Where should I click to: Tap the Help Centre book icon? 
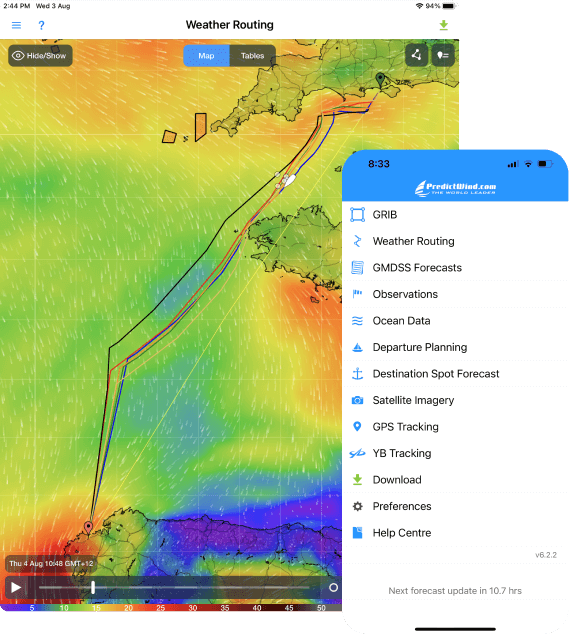tap(357, 533)
